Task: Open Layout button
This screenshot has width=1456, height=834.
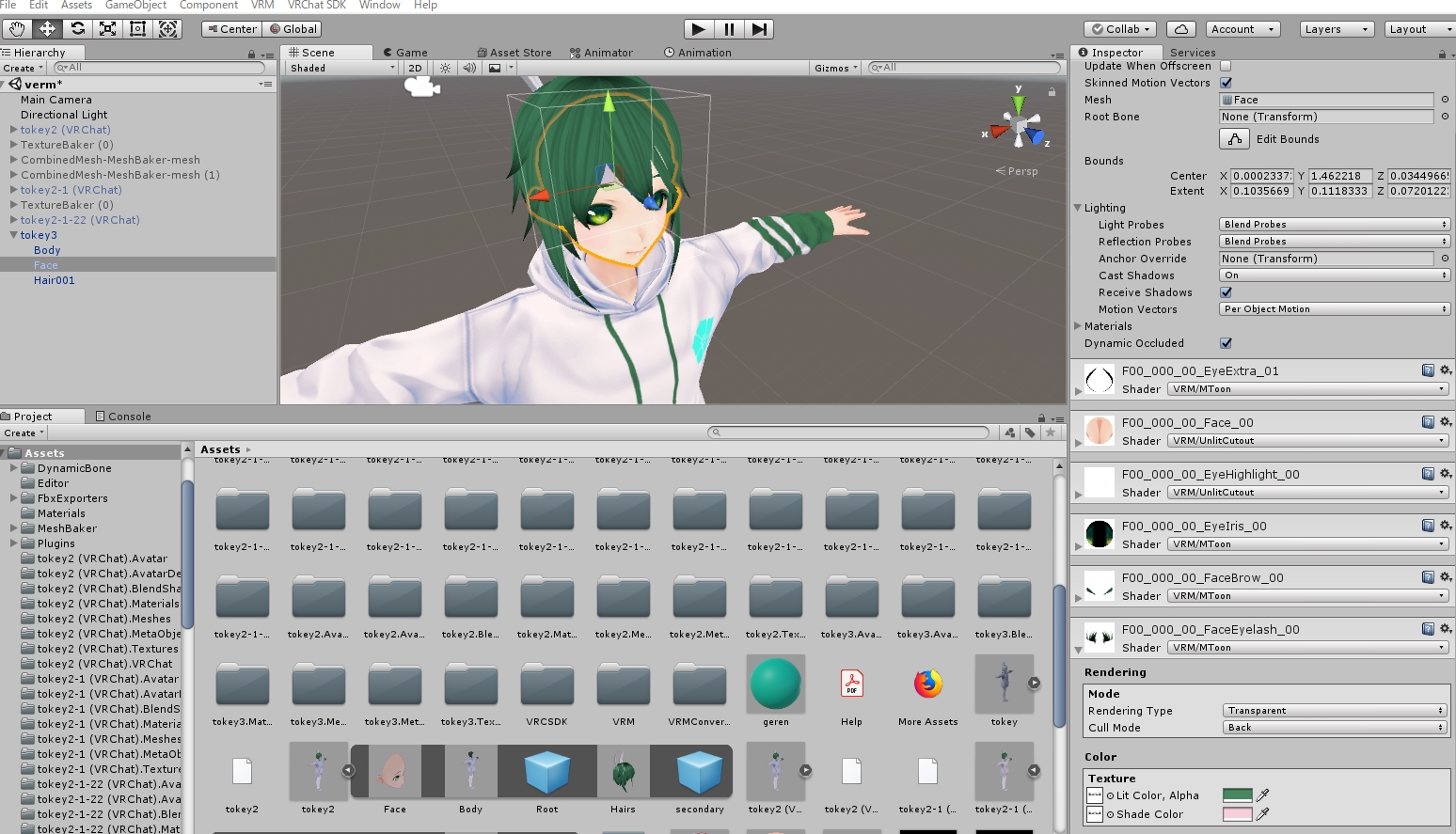Action: tap(1418, 29)
